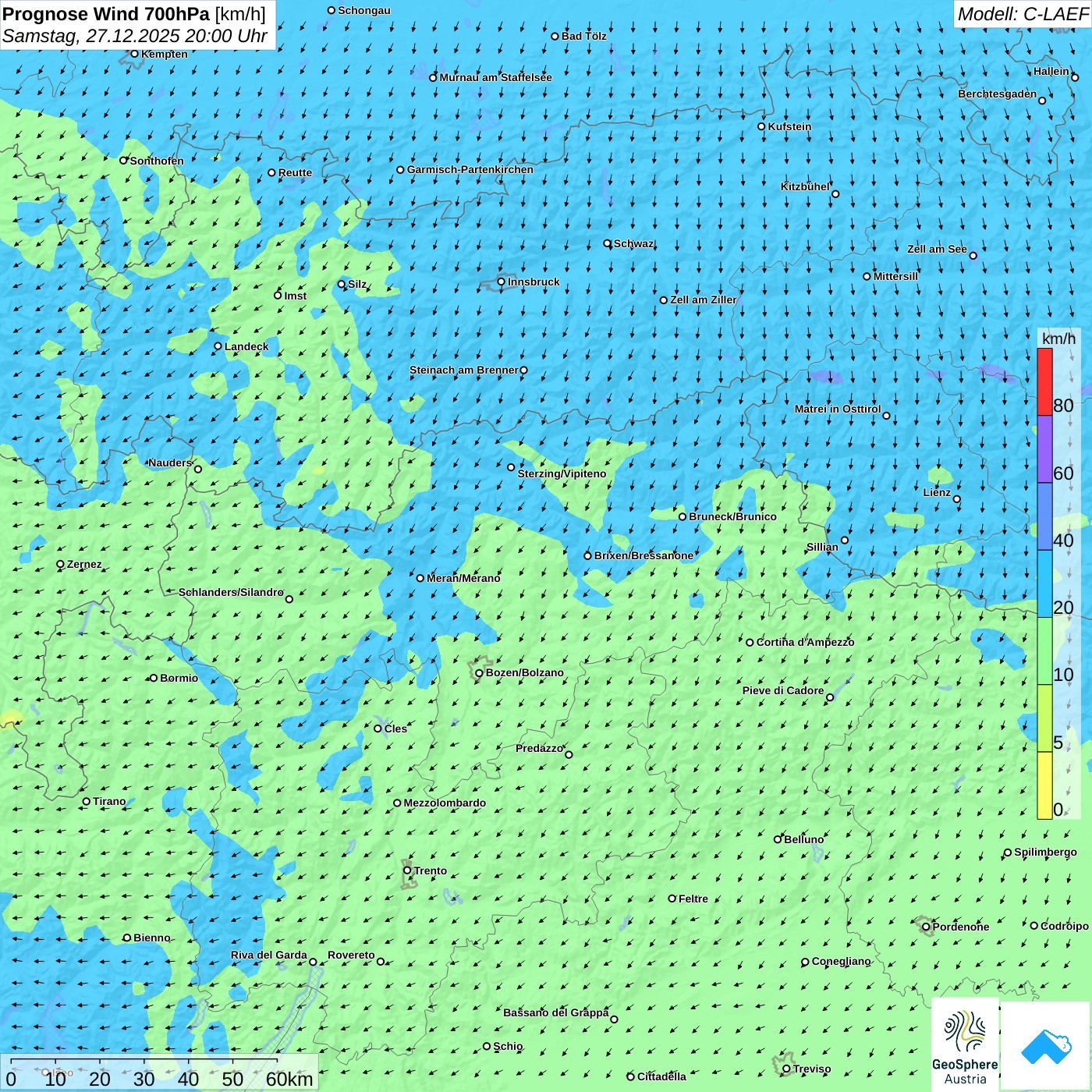Click the yellow 0-5 legend segment

coord(1044,785)
